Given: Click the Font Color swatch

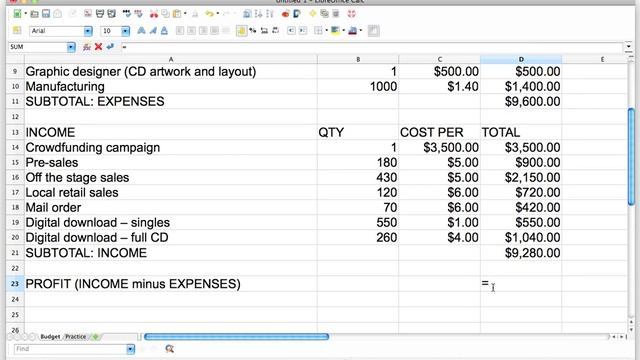Looking at the screenshot, I should 353,31.
